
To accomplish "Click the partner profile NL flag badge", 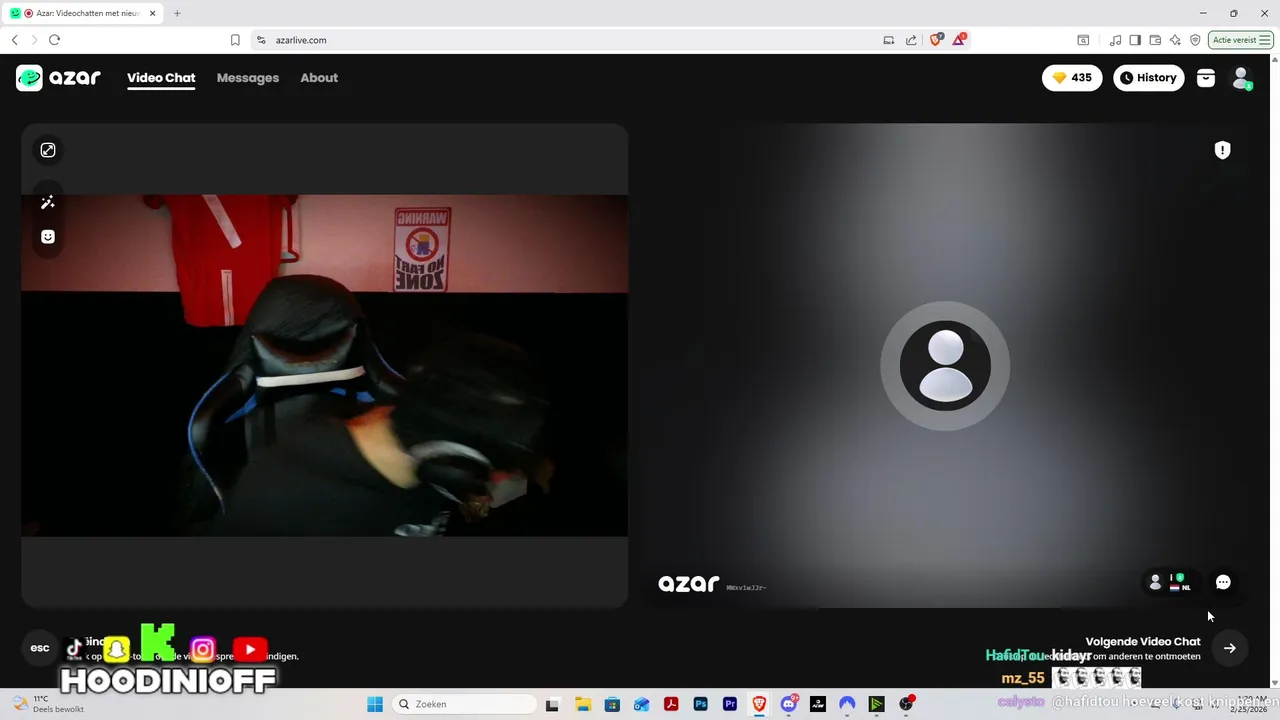I will pos(1170,582).
